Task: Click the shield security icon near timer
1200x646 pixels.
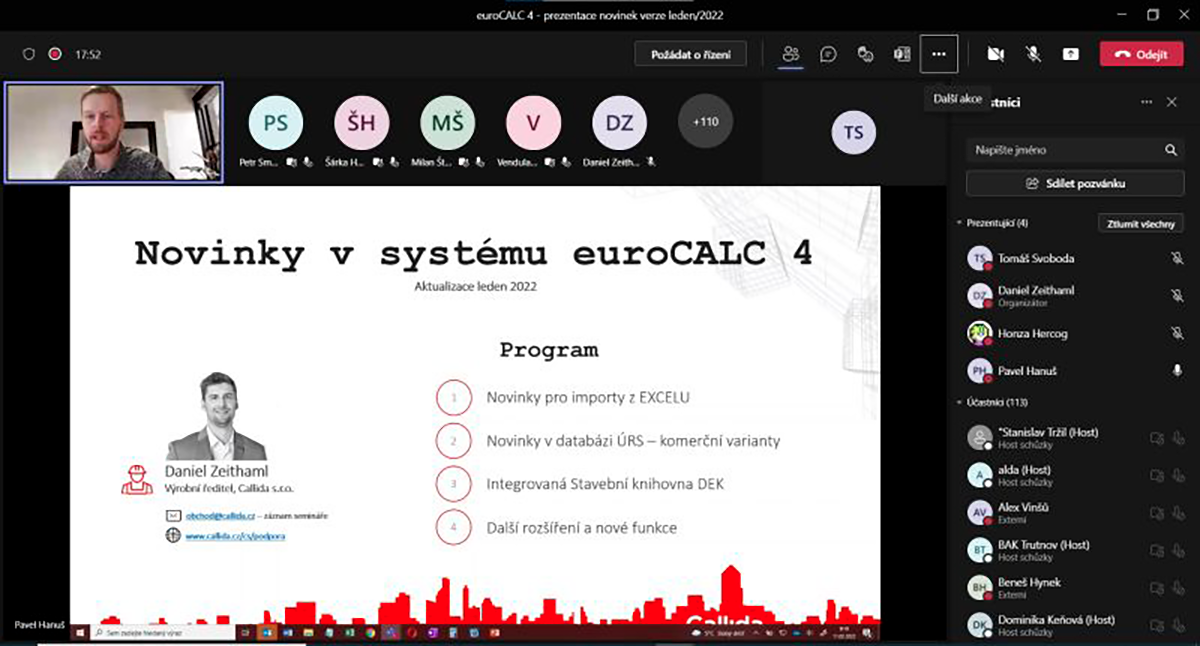Action: pyautogui.click(x=29, y=54)
